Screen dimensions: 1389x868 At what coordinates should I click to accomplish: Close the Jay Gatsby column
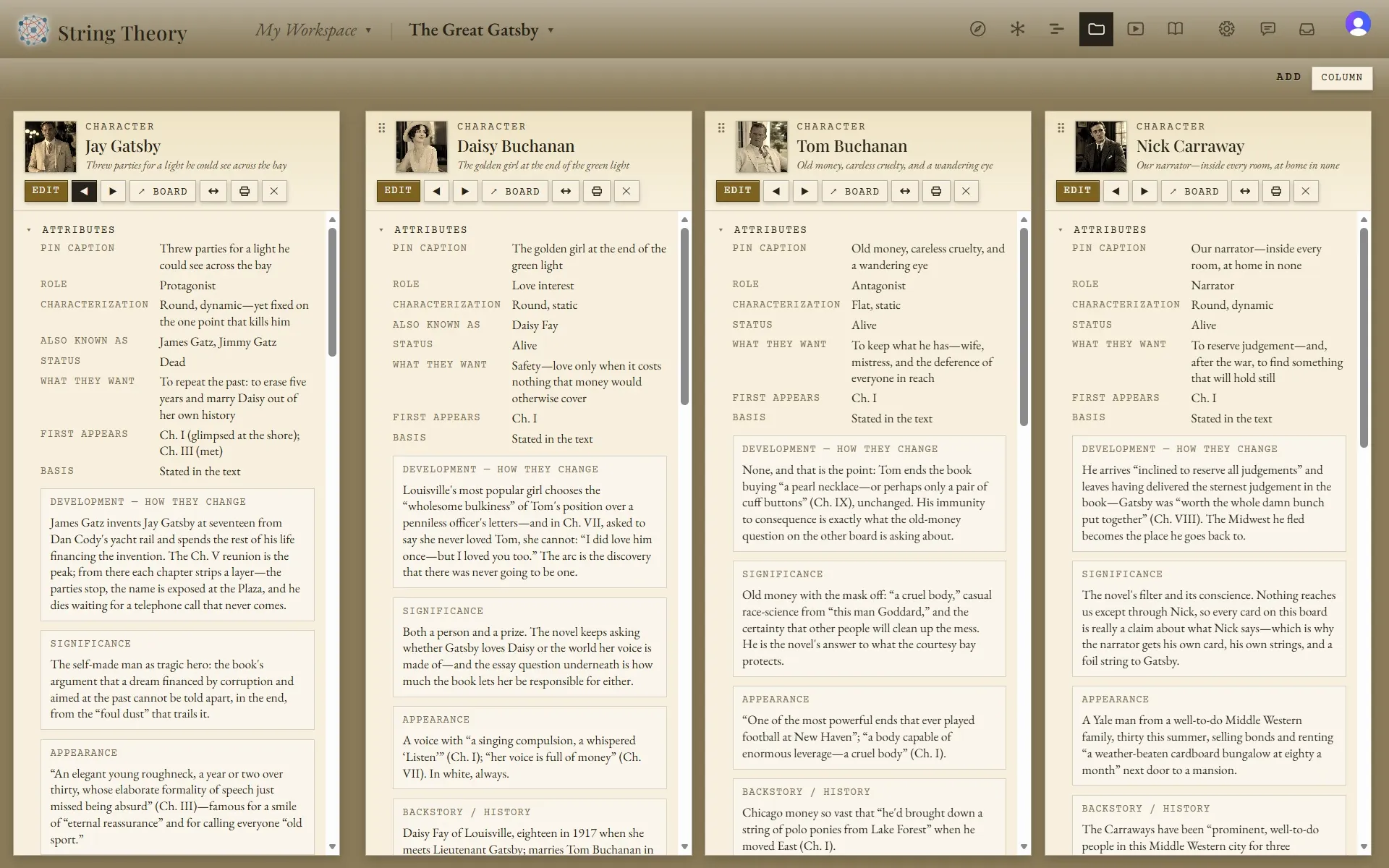coord(274,191)
